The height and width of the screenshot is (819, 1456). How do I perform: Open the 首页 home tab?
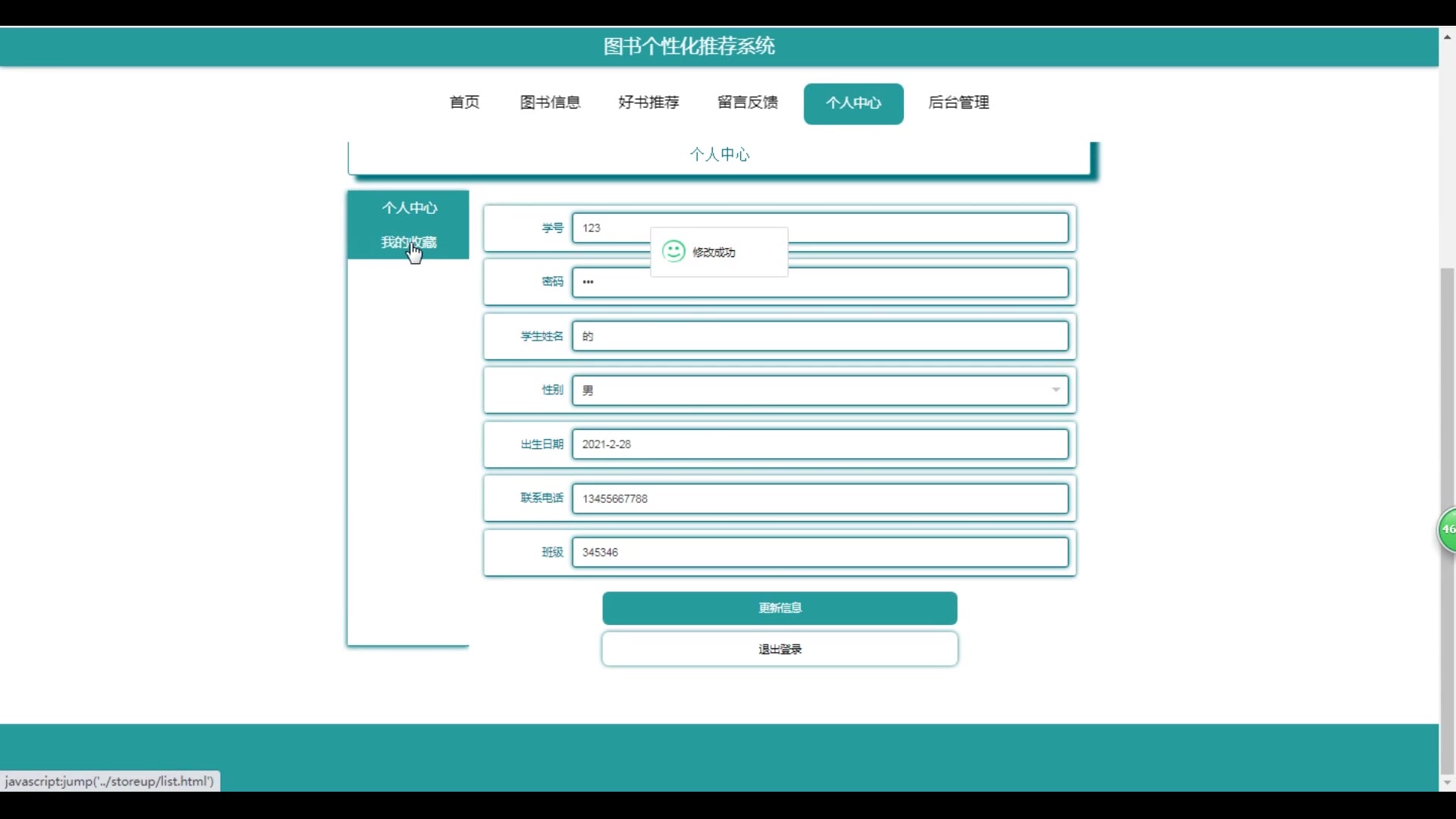464,102
